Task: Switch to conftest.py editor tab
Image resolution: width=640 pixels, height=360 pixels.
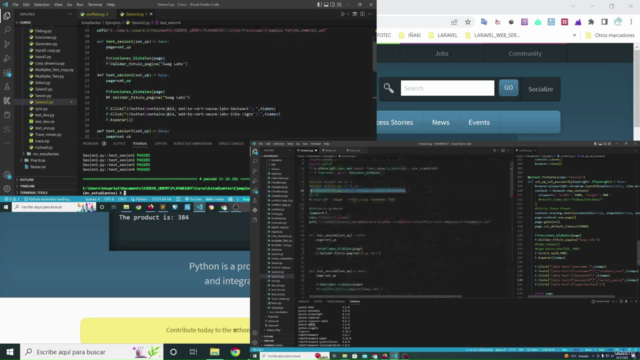Action: click(x=96, y=14)
